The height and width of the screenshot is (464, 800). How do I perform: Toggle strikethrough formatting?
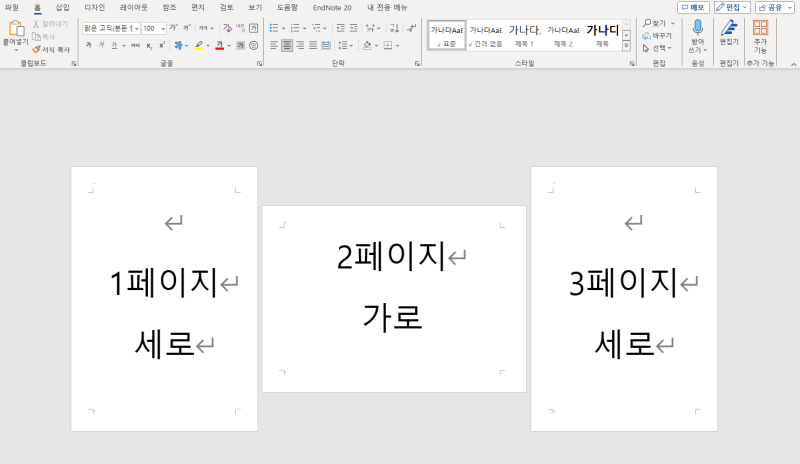[x=135, y=45]
